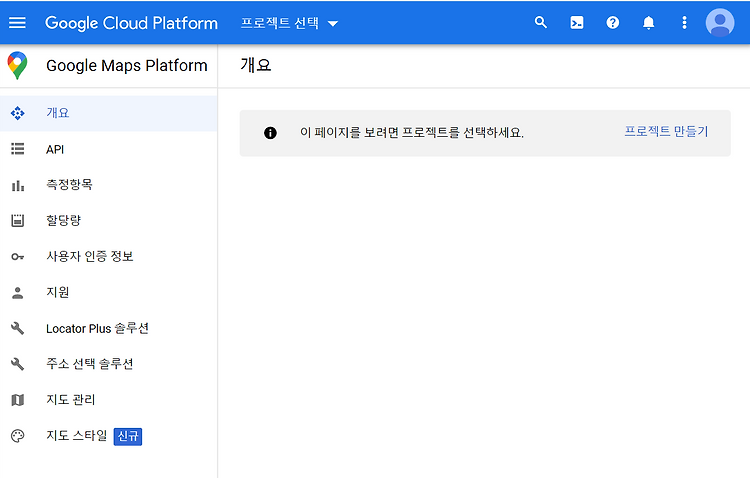Open the help question mark icon
The height and width of the screenshot is (478, 750).
612,22
